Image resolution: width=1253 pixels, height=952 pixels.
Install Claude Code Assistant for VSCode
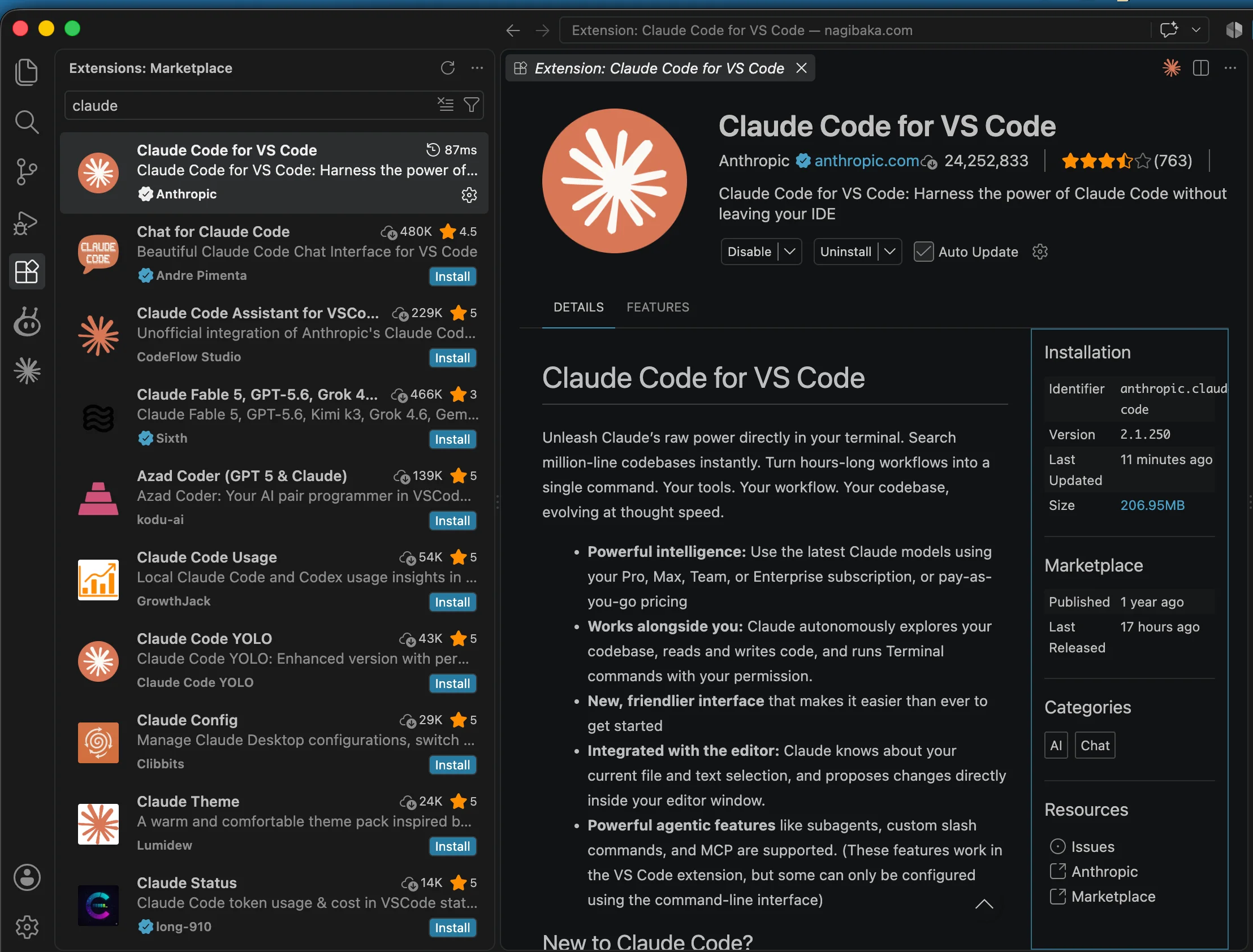(452, 358)
